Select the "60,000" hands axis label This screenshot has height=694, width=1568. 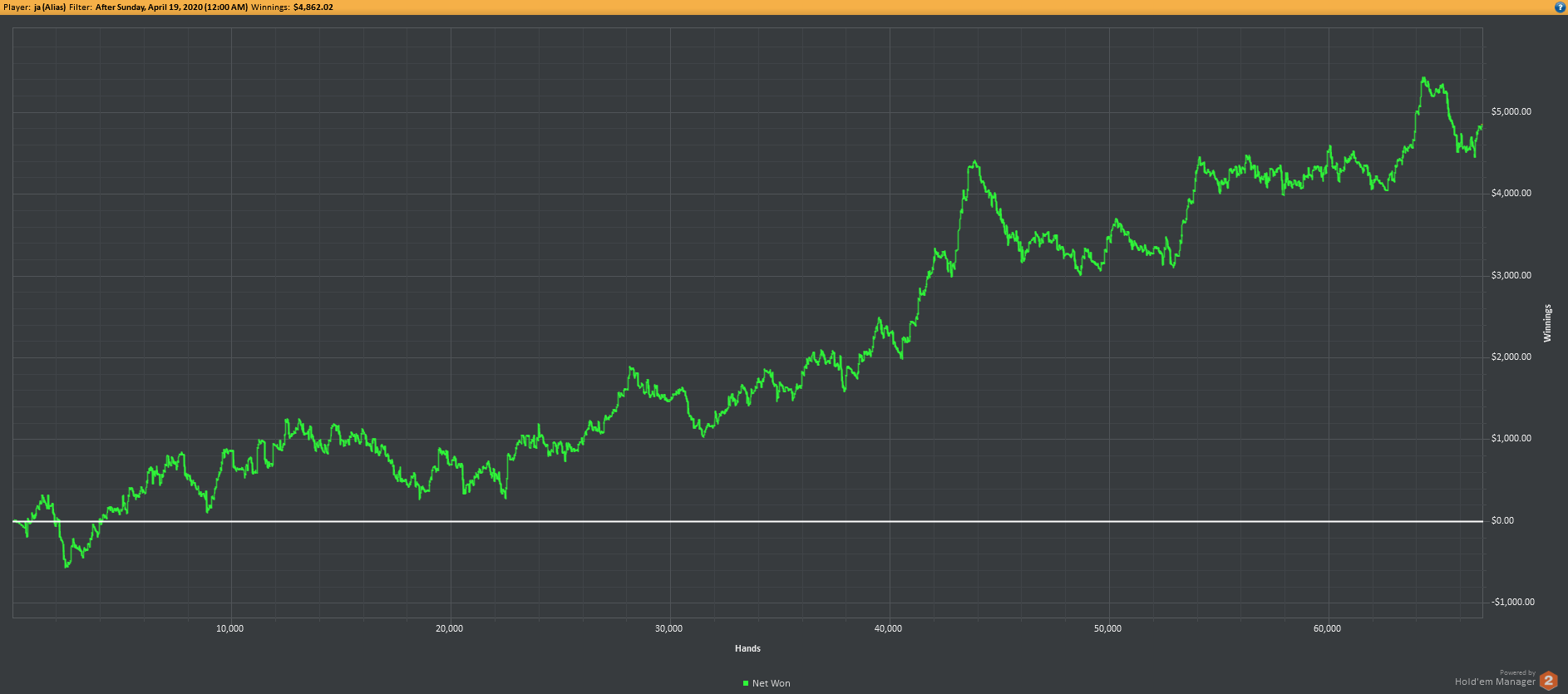(1328, 628)
